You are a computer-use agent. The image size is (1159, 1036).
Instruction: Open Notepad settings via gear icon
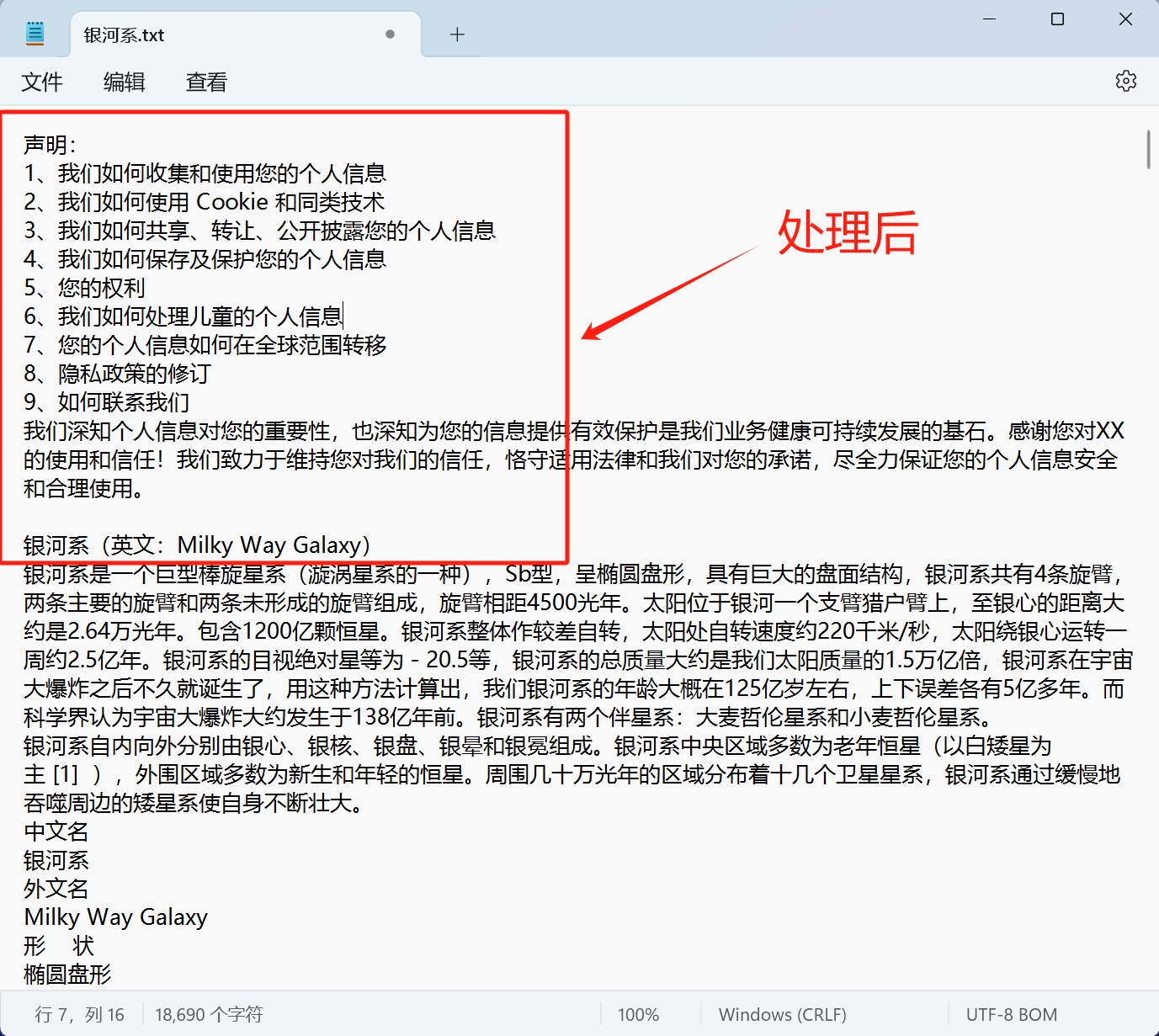(1126, 81)
